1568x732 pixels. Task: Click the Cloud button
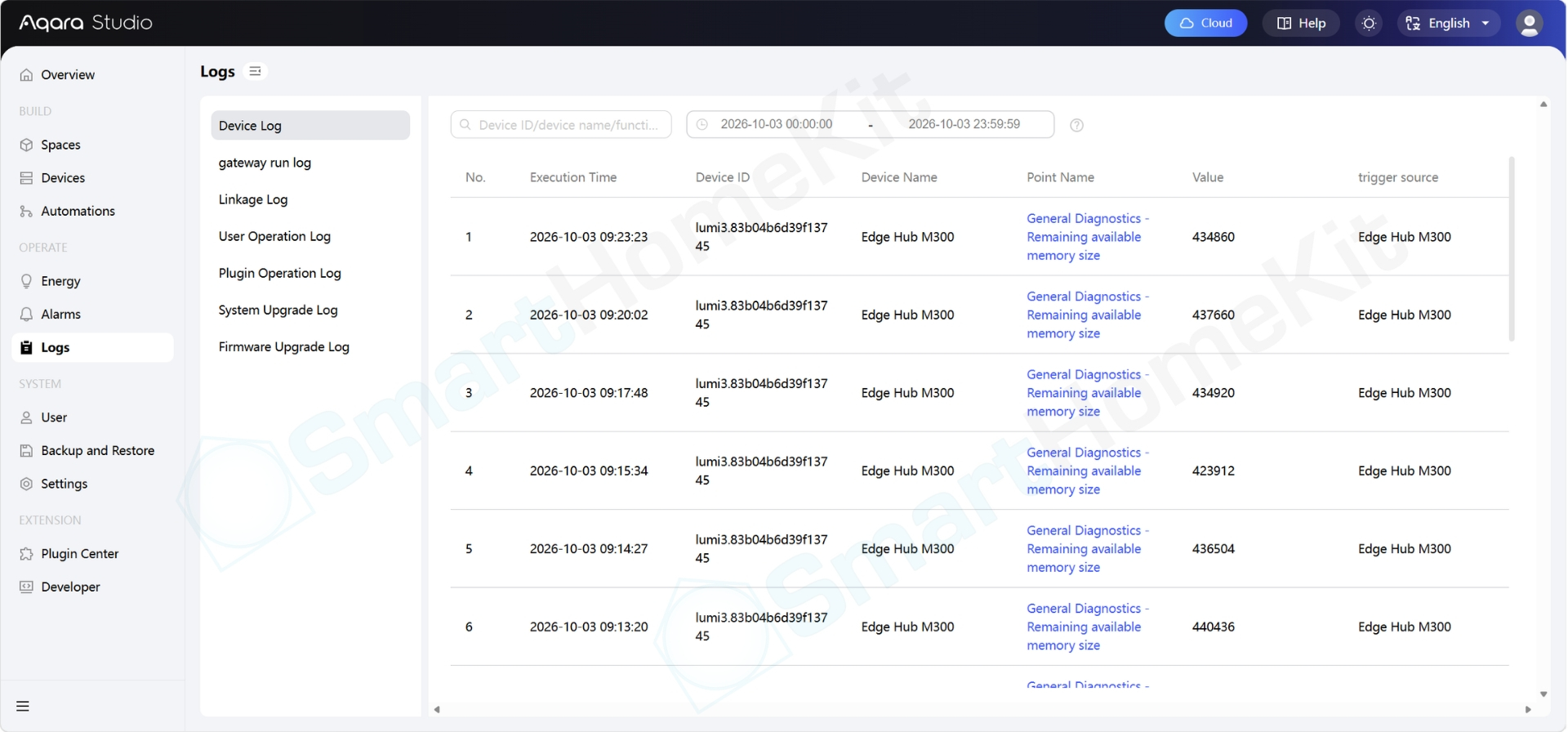[x=1205, y=23]
